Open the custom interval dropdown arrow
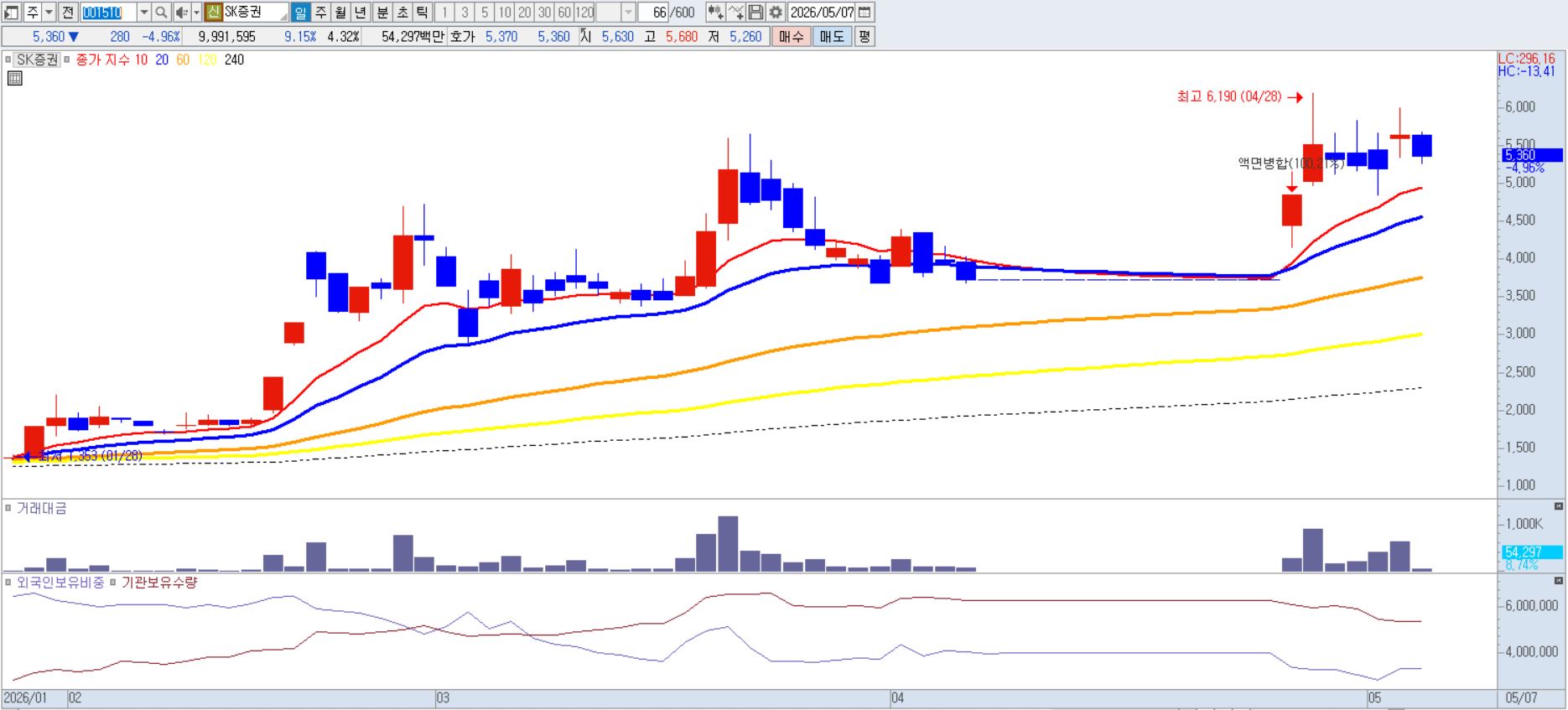This screenshot has width=1568, height=710. (628, 13)
